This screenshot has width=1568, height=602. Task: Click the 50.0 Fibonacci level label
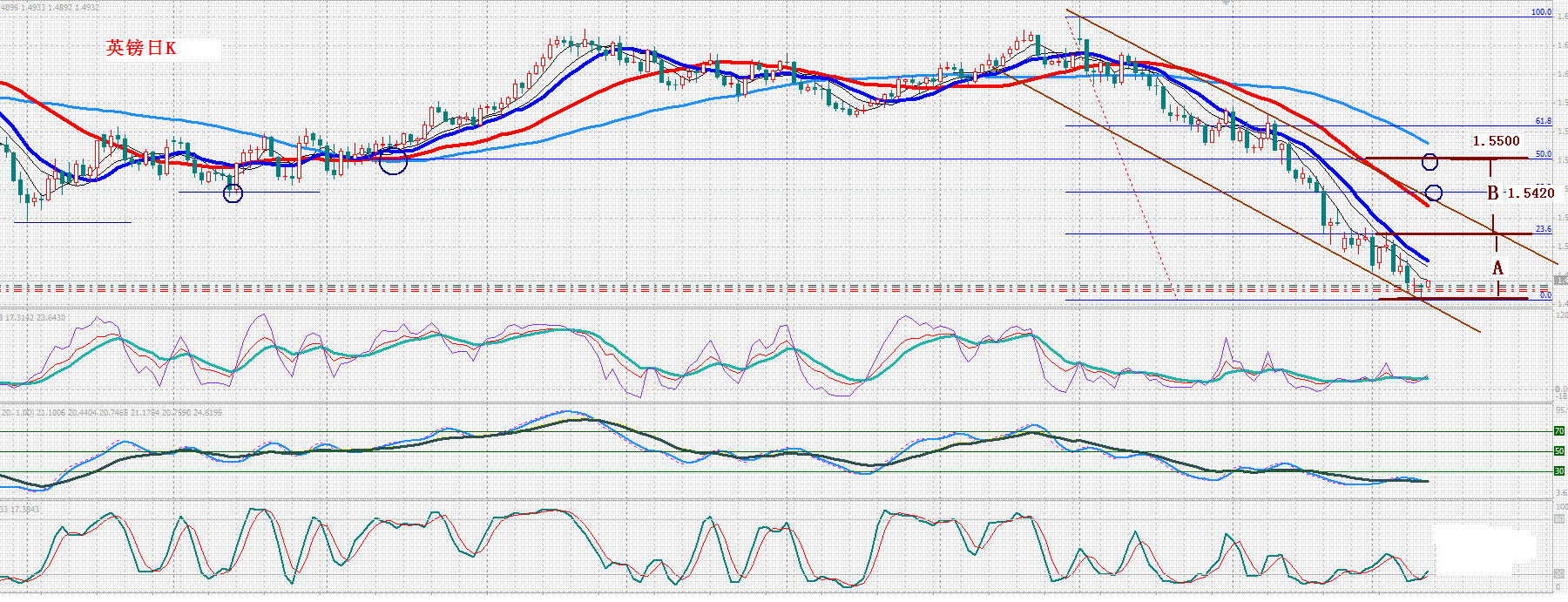pos(1544,154)
